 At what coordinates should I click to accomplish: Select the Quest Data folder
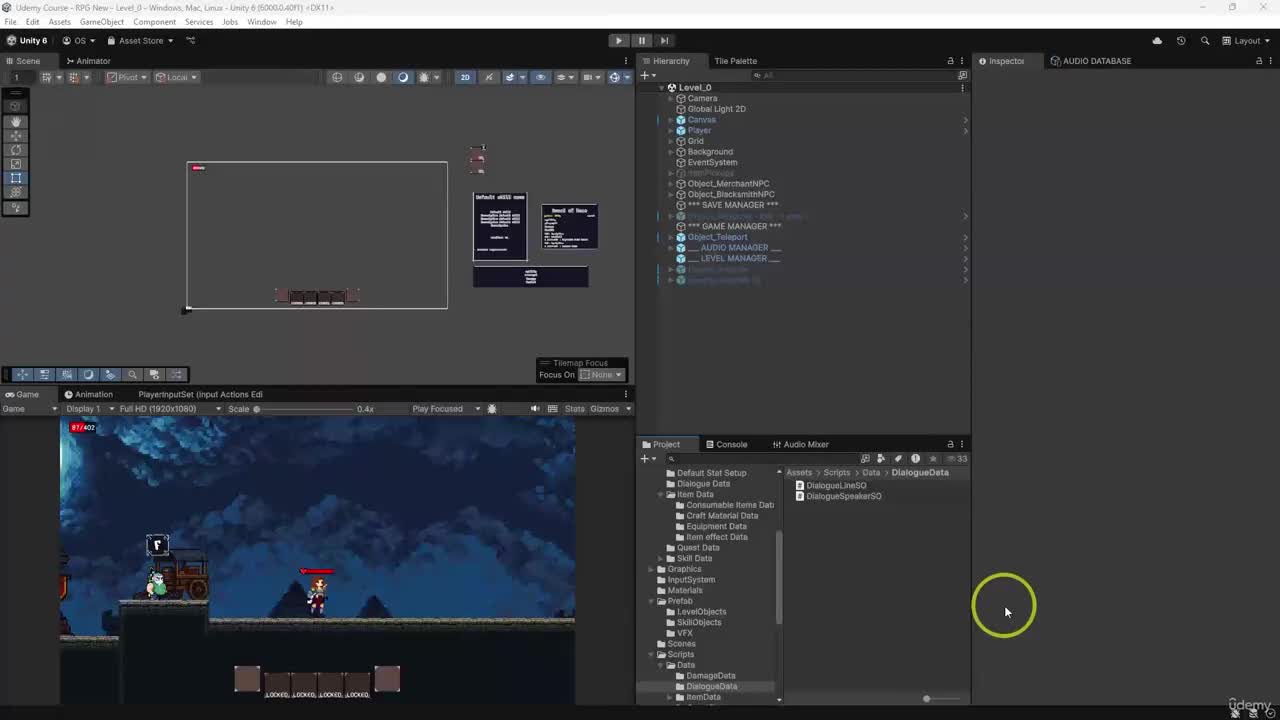click(x=692, y=548)
